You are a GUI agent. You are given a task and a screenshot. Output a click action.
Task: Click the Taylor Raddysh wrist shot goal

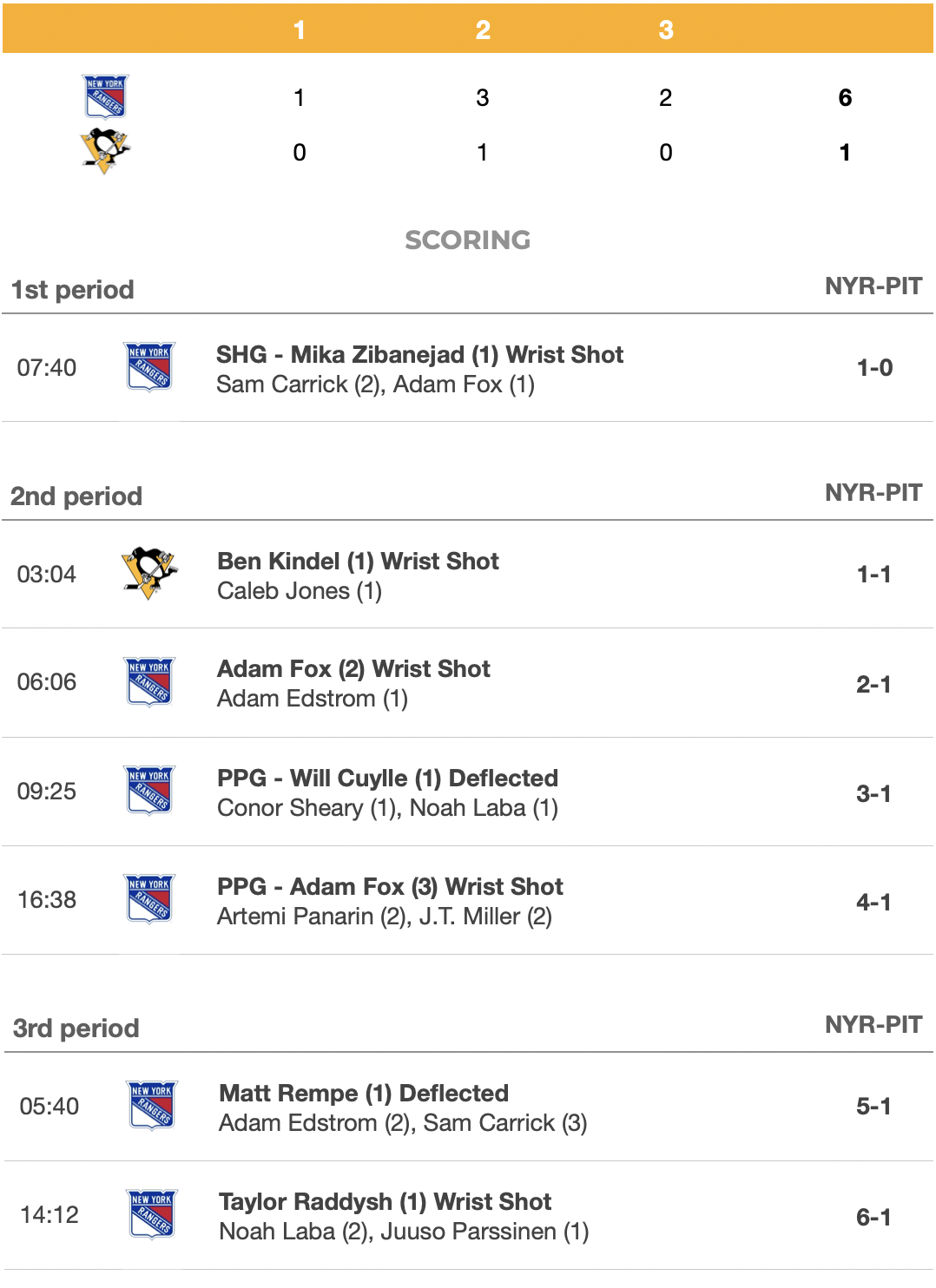coord(385,1202)
